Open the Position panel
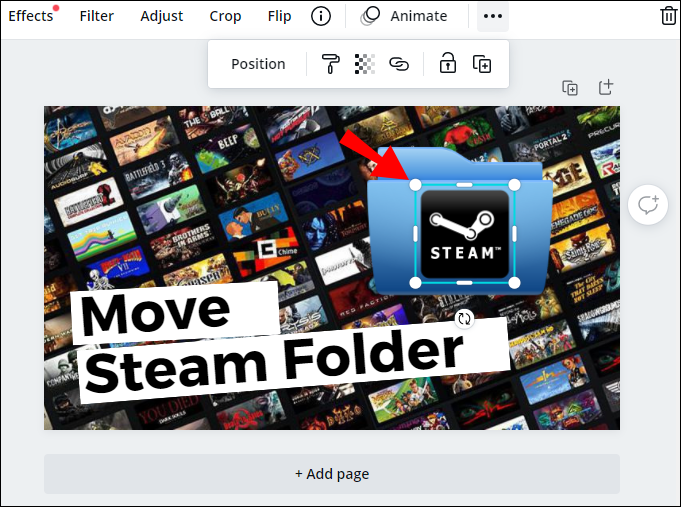Viewport: 681px width, 507px height. click(x=258, y=64)
